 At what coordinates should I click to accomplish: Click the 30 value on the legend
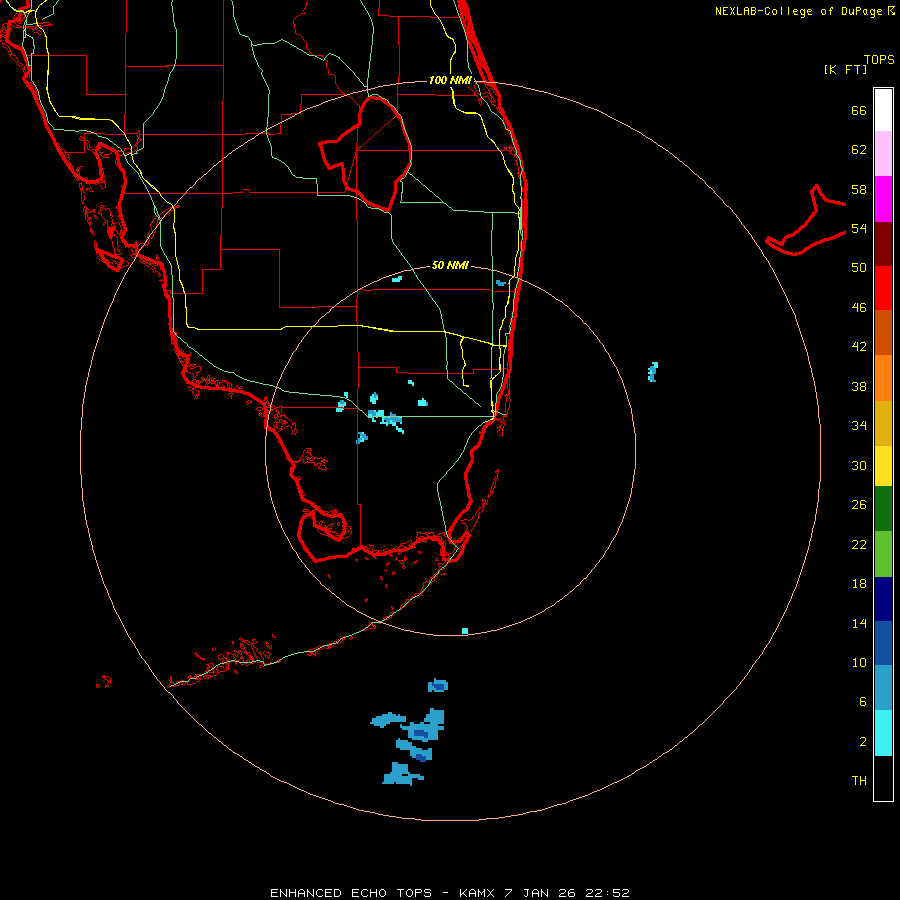point(859,465)
